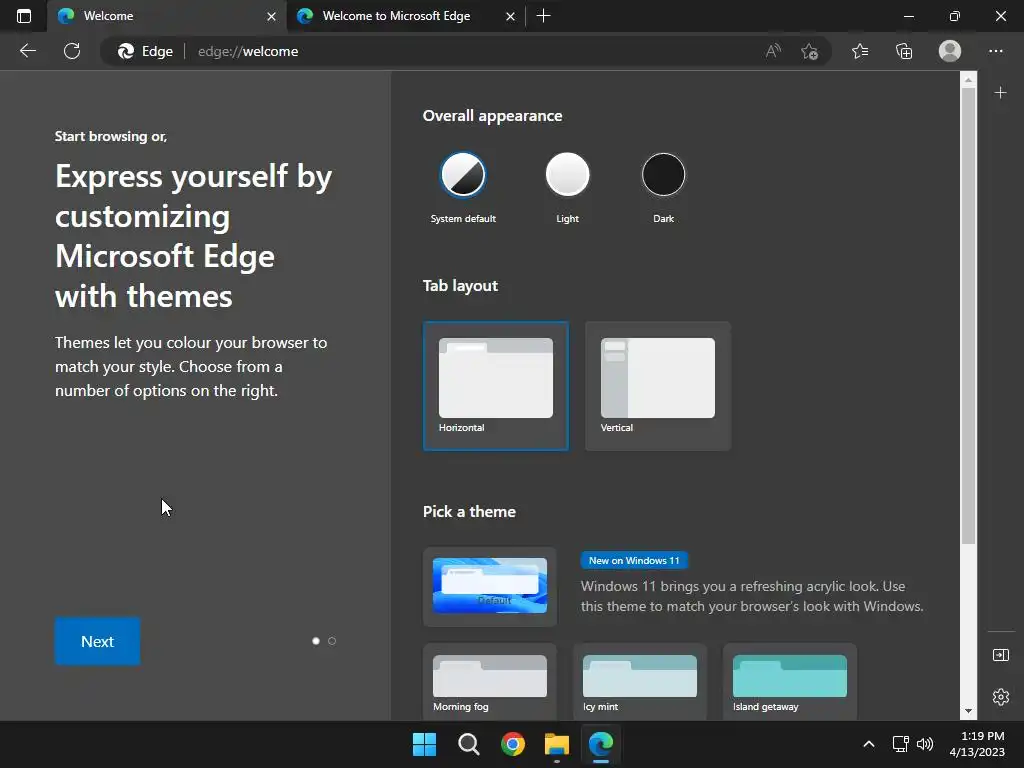Click the Read aloud icon in address bar
The width and height of the screenshot is (1024, 768).
(773, 51)
